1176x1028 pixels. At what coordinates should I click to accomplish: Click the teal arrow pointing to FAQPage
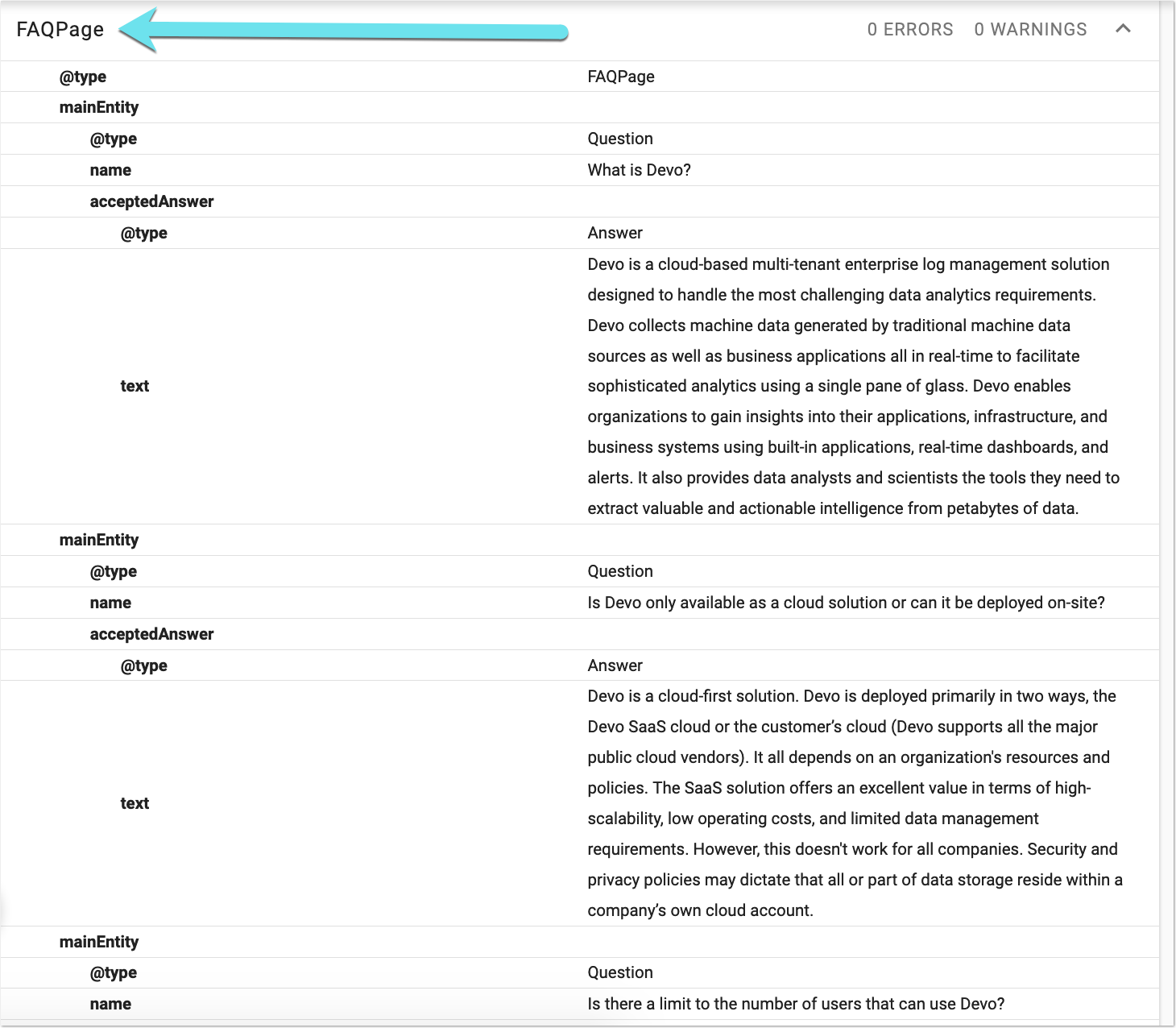click(344, 31)
